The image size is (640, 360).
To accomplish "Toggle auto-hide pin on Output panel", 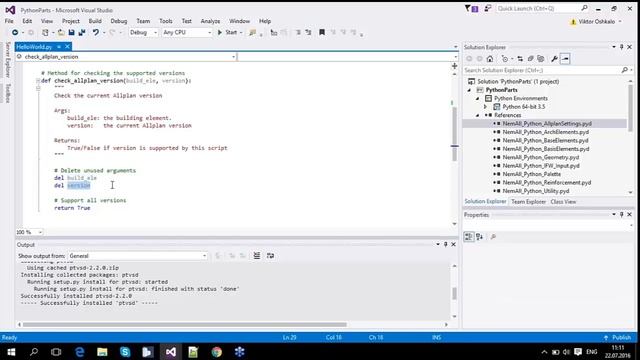I will (x=446, y=244).
